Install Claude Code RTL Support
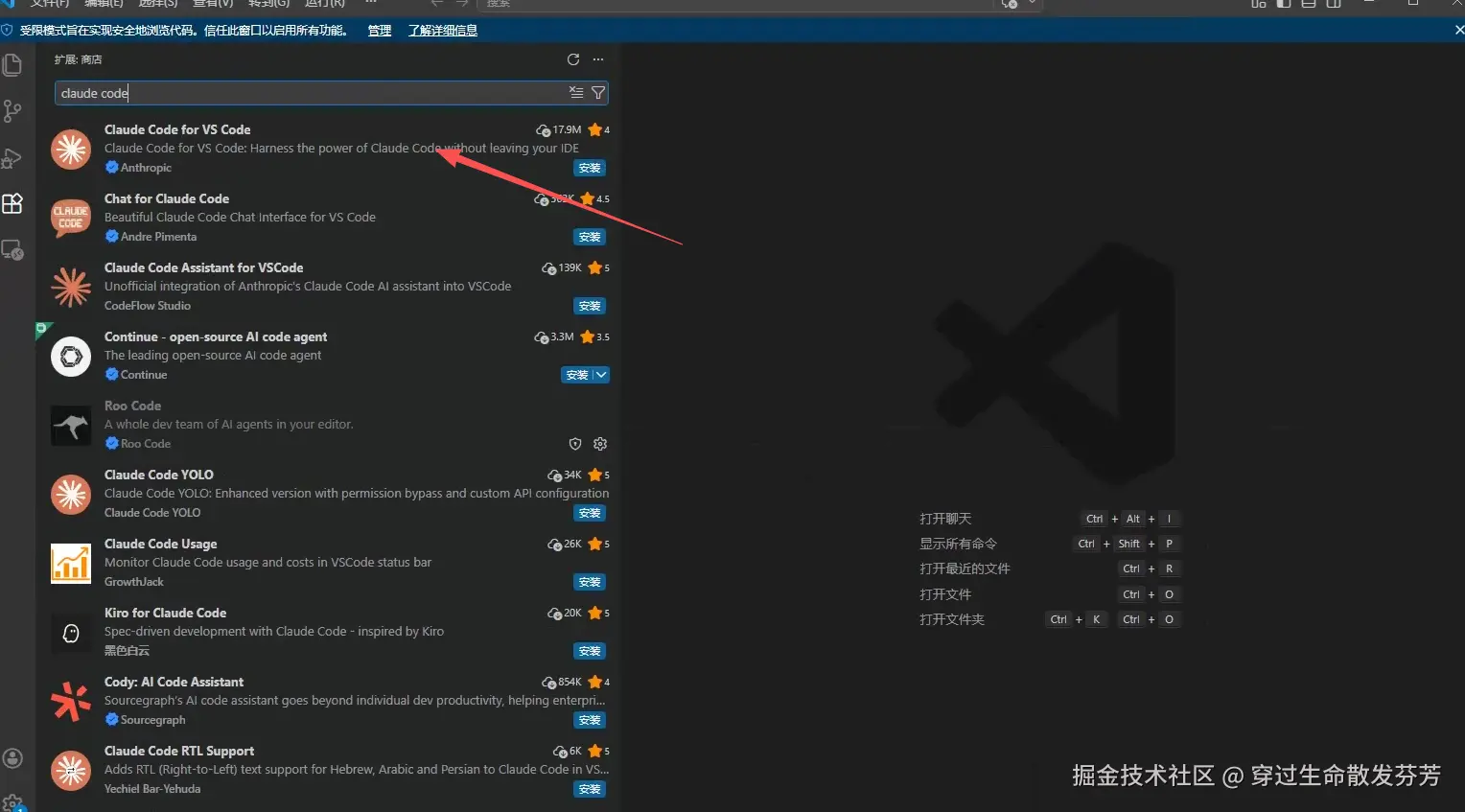 coord(590,789)
